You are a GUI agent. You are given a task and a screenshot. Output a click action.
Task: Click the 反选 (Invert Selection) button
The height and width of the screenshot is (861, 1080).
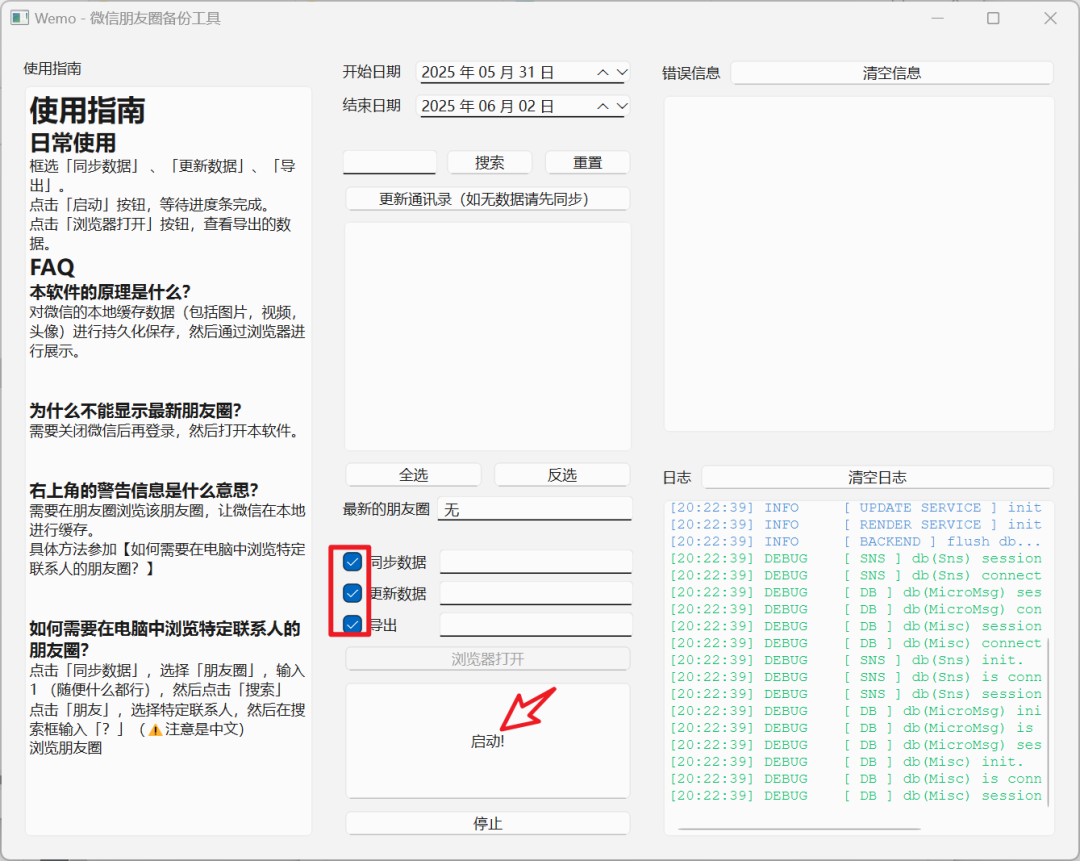pyautogui.click(x=561, y=473)
